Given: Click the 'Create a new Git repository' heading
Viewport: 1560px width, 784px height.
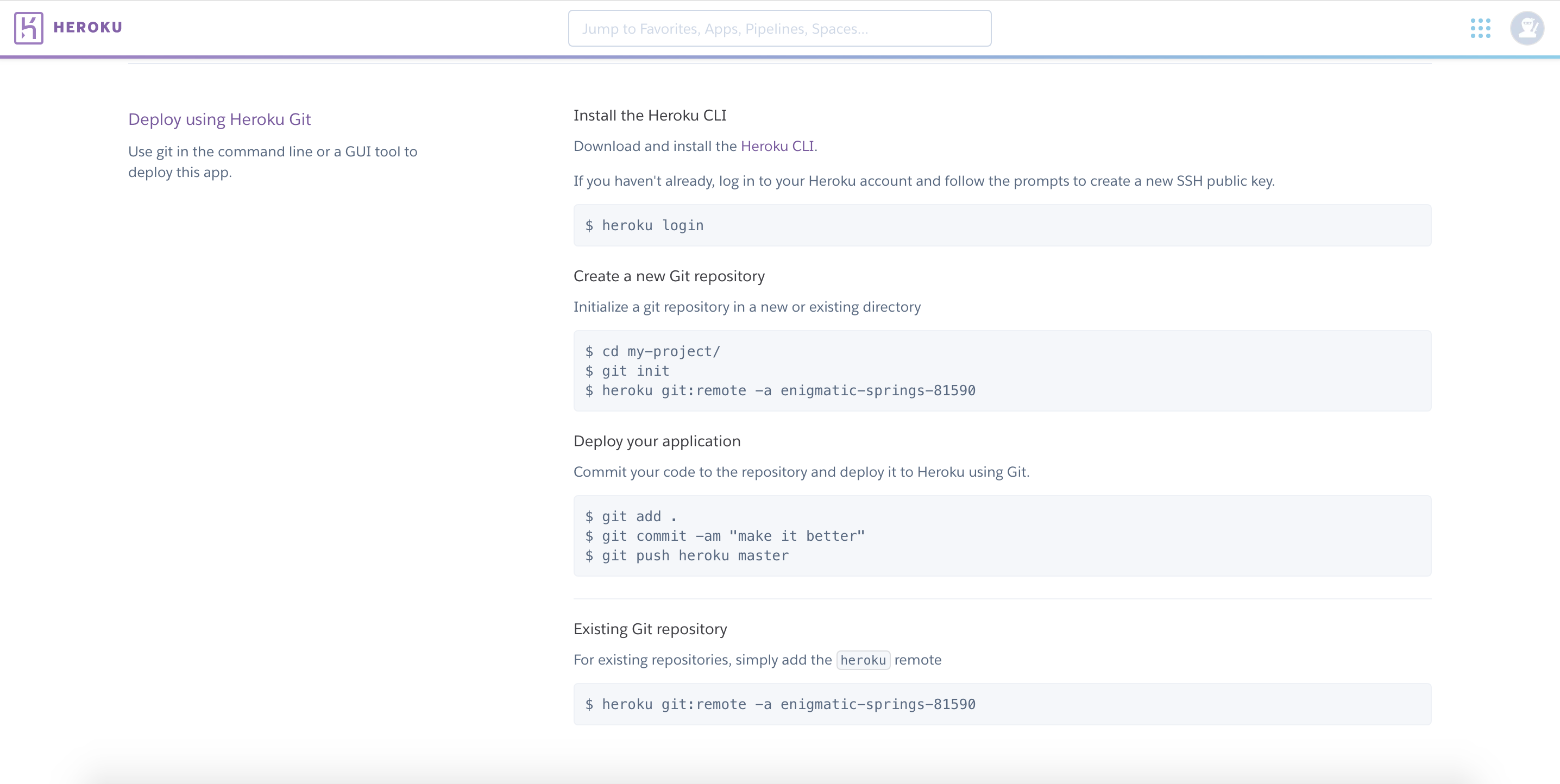Looking at the screenshot, I should pyautogui.click(x=669, y=276).
